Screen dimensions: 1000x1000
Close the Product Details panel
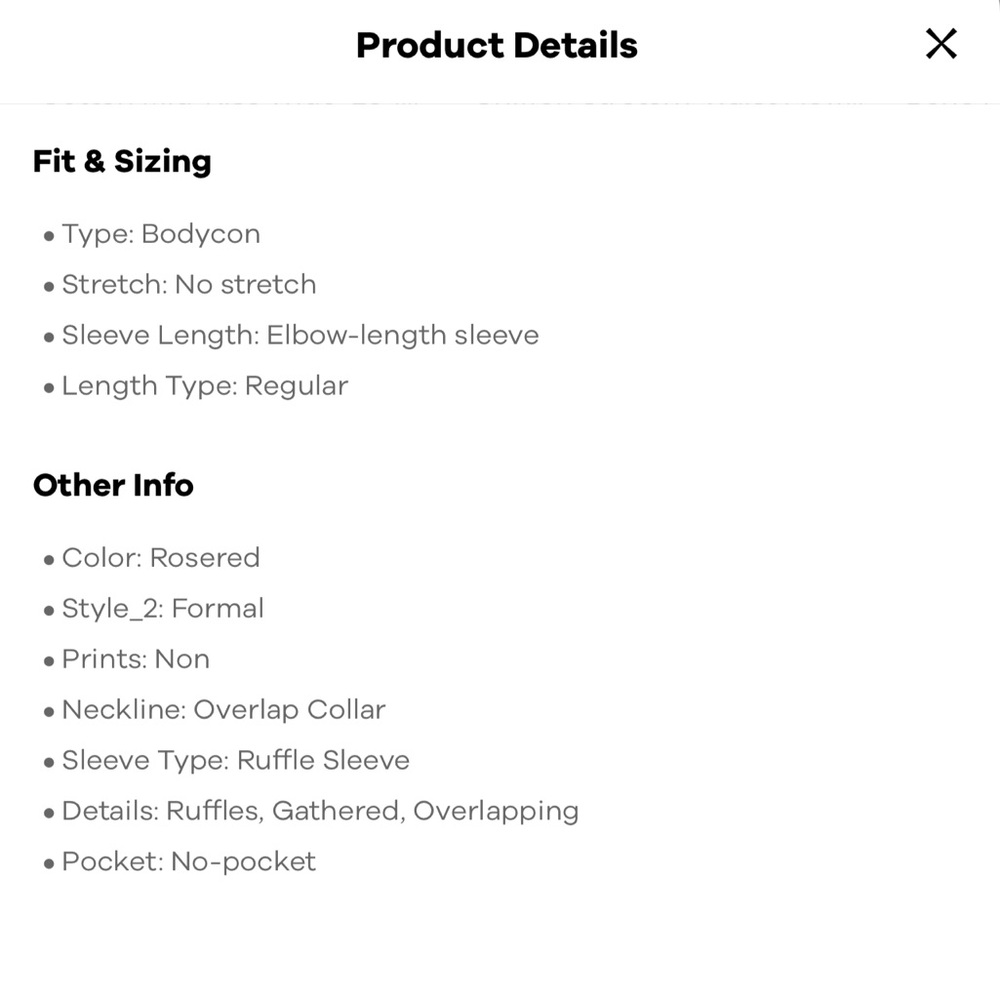(941, 44)
